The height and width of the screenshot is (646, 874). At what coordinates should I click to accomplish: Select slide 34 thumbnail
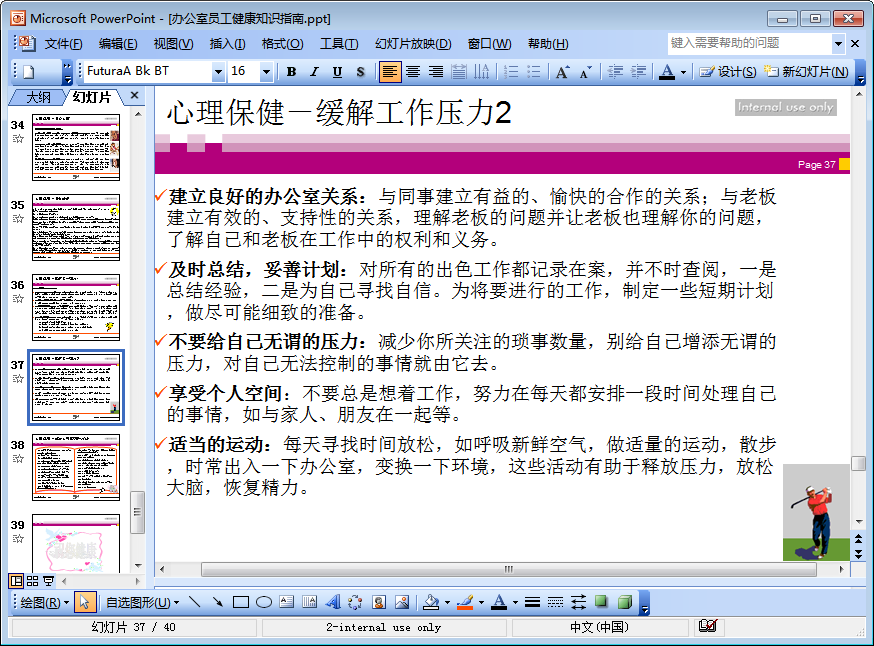76,147
